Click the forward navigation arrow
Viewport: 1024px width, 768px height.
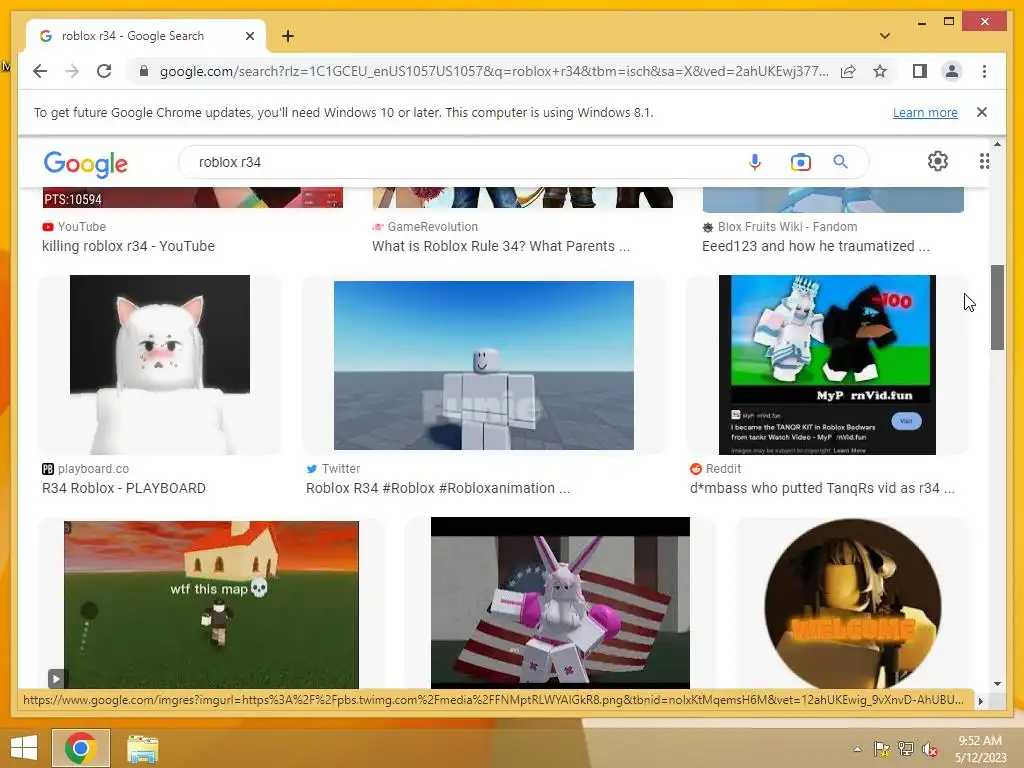coord(72,71)
